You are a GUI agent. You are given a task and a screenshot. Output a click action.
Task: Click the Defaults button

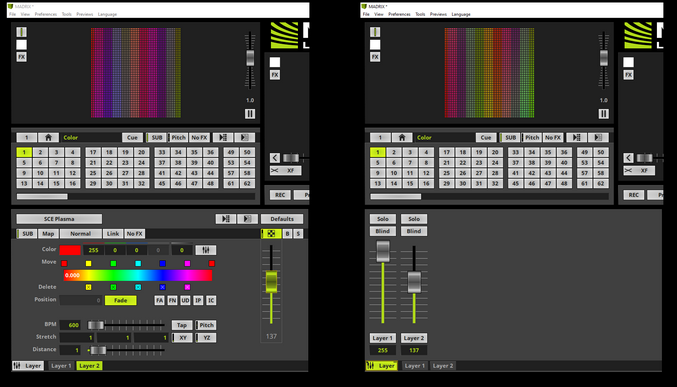tap(282, 219)
